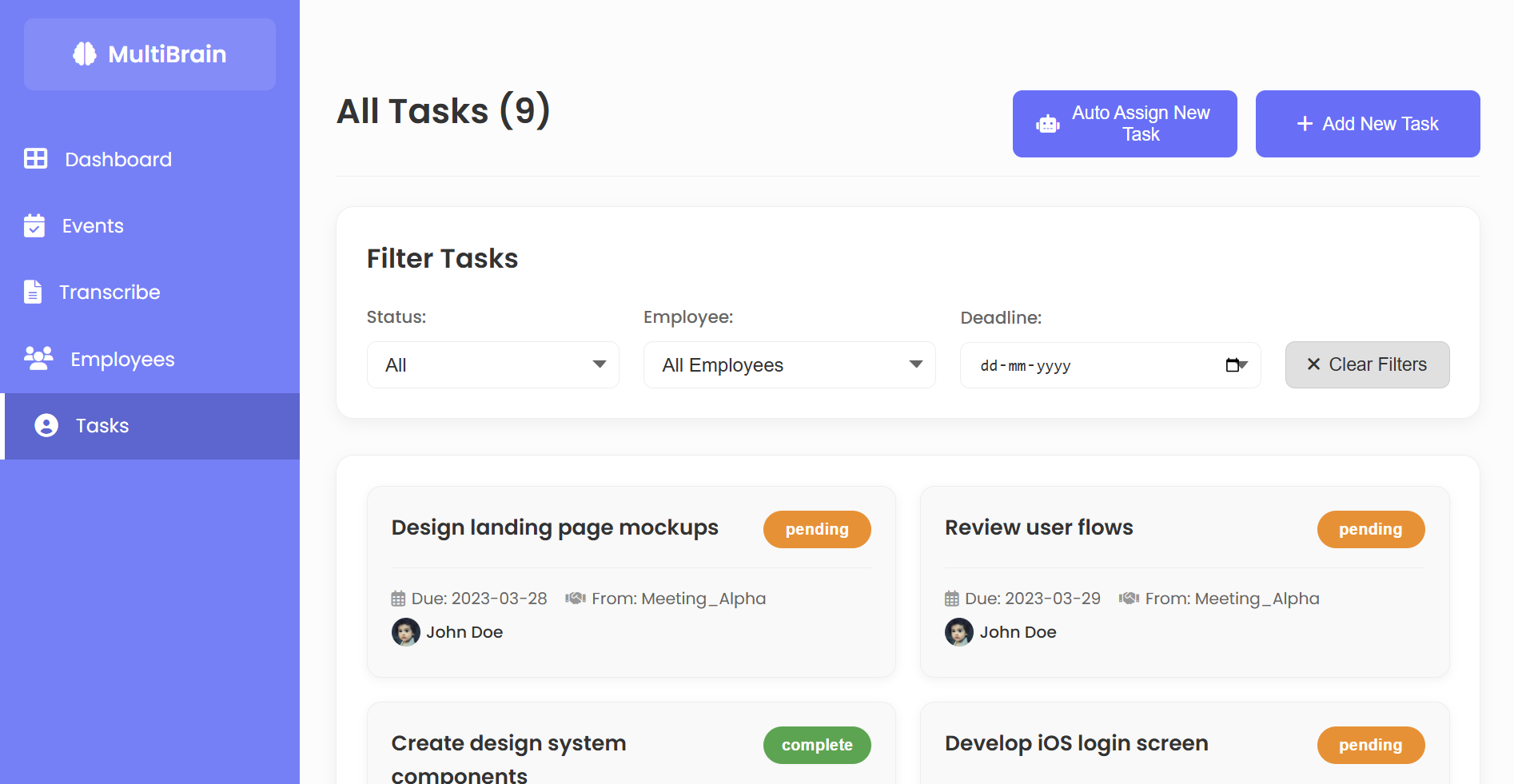Click John Doe avatar in Design landing page card
This screenshot has width=1514, height=784.
406,632
